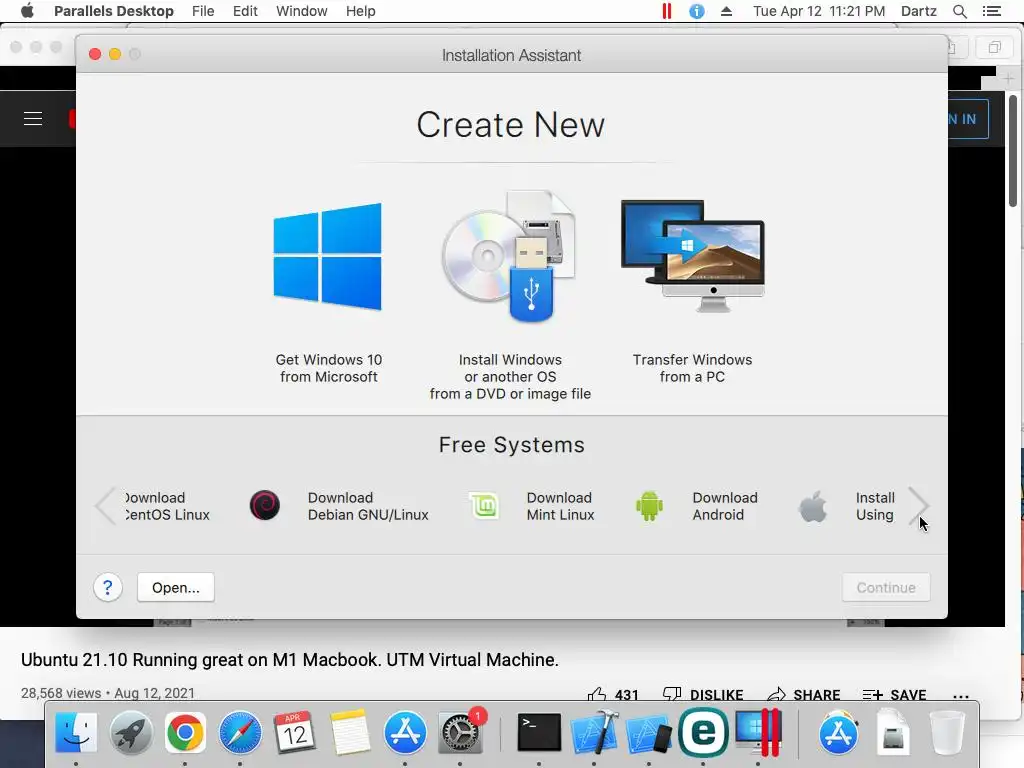Open System Preferences from the Dock
Image resolution: width=1024 pixels, height=768 pixels.
click(x=460, y=732)
